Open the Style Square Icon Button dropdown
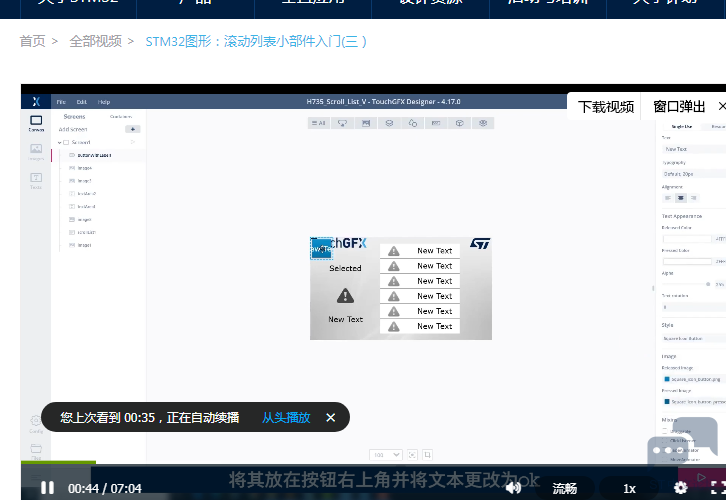This screenshot has height=500, width=726. pyautogui.click(x=694, y=338)
